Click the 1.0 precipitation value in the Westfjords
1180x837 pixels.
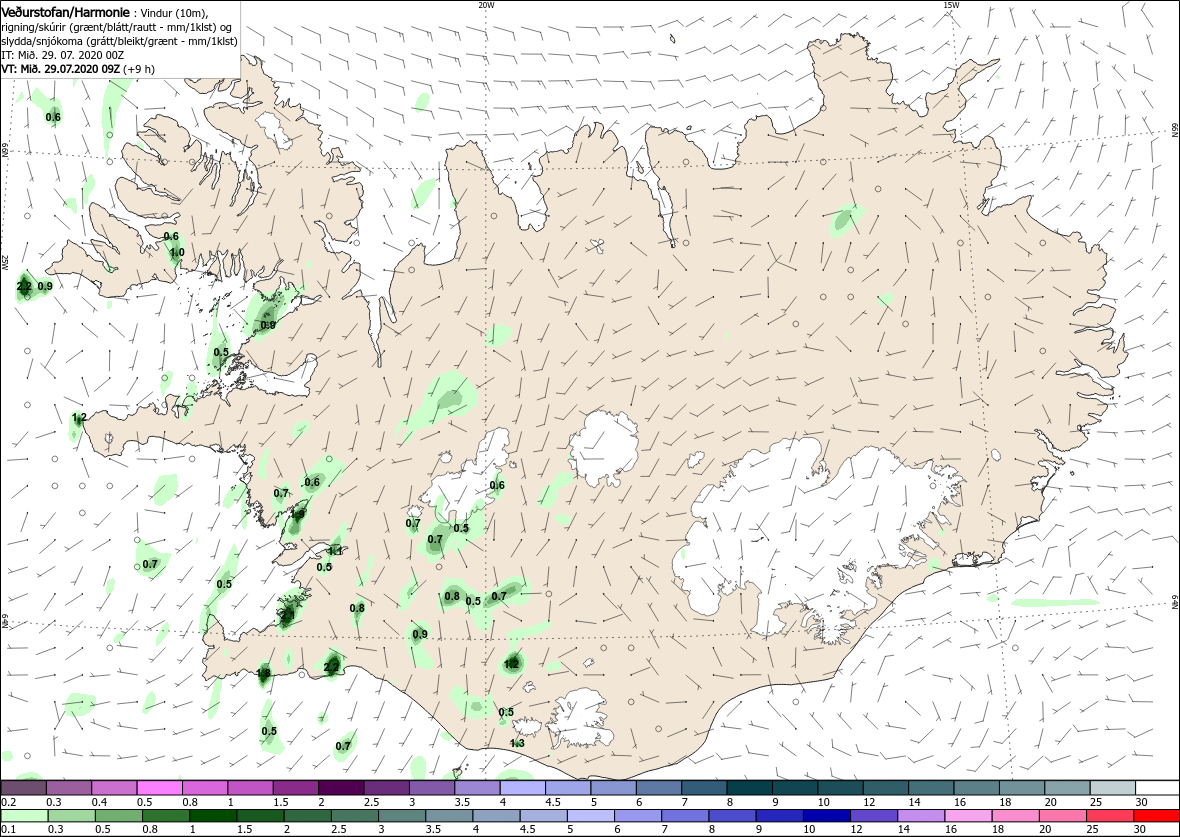click(x=176, y=252)
